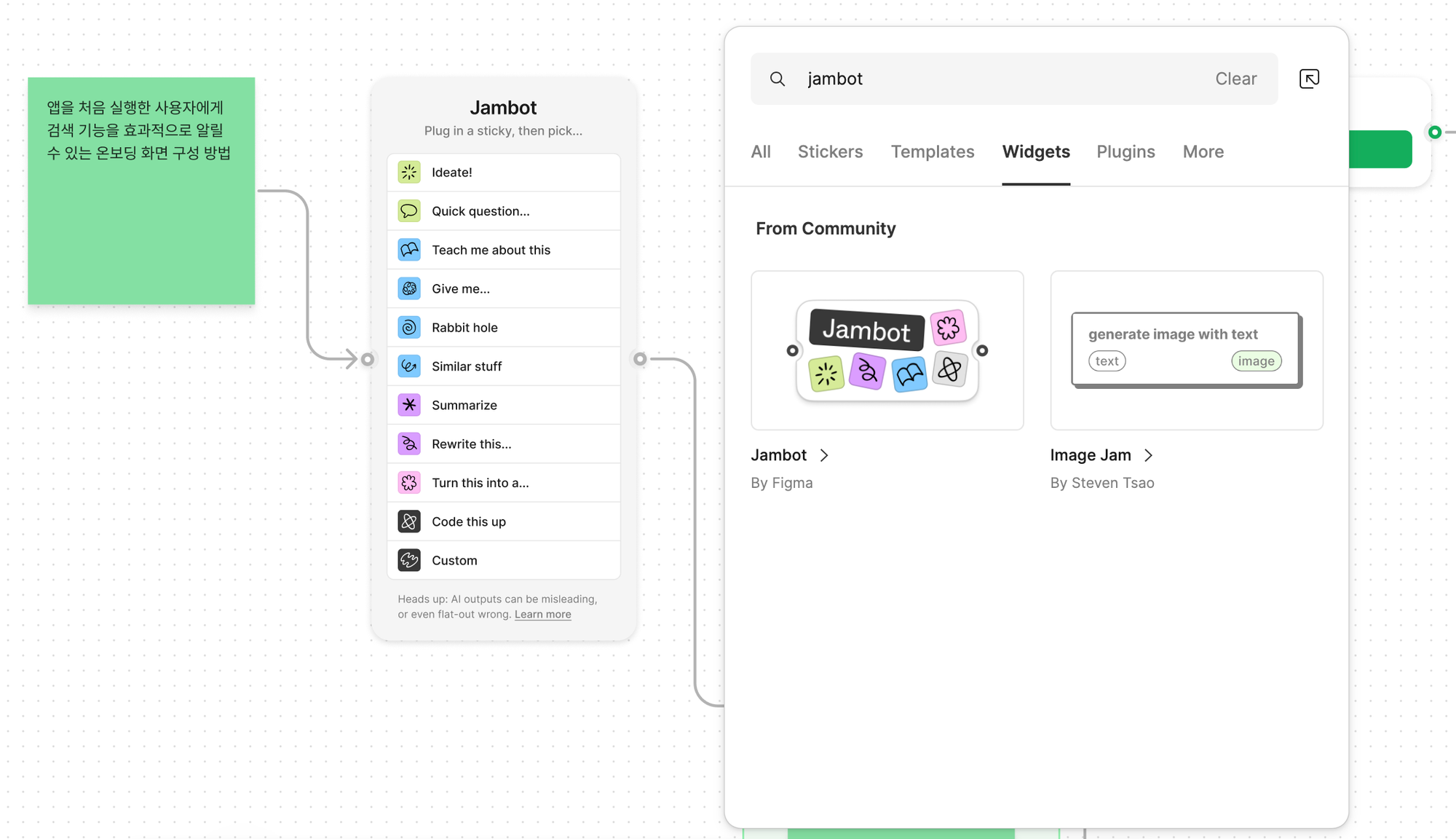
Task: Open the Plugins tab
Action: point(1125,151)
